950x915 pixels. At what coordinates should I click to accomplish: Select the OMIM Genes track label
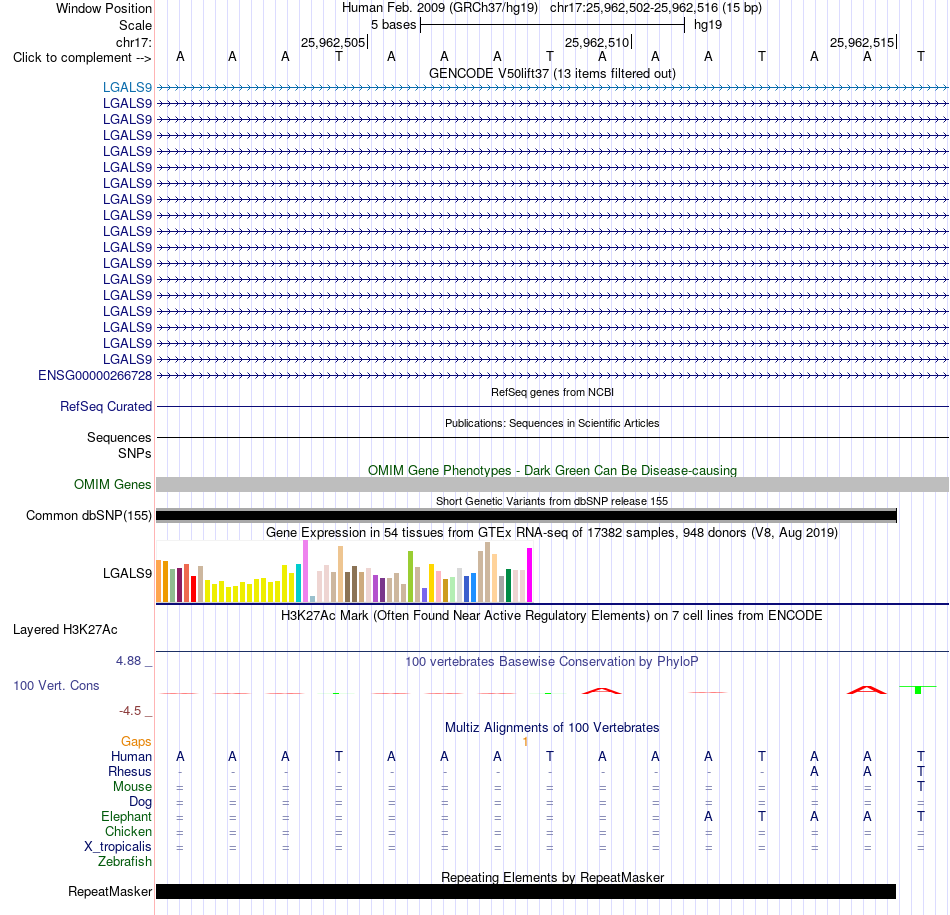[113, 484]
